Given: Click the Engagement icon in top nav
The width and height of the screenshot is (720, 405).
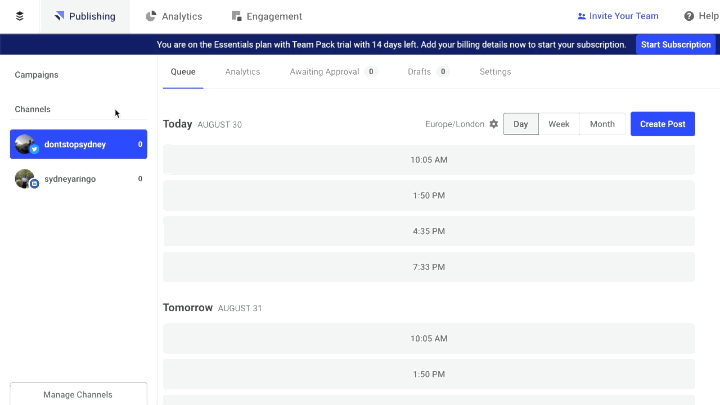Looking at the screenshot, I should tap(236, 16).
